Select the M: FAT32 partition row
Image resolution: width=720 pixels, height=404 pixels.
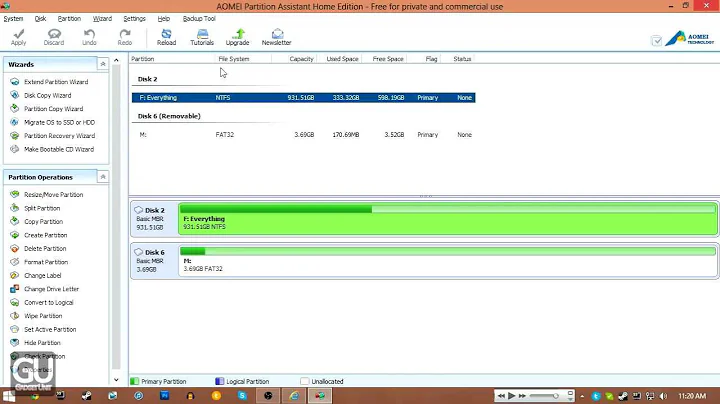pyautogui.click(x=304, y=135)
